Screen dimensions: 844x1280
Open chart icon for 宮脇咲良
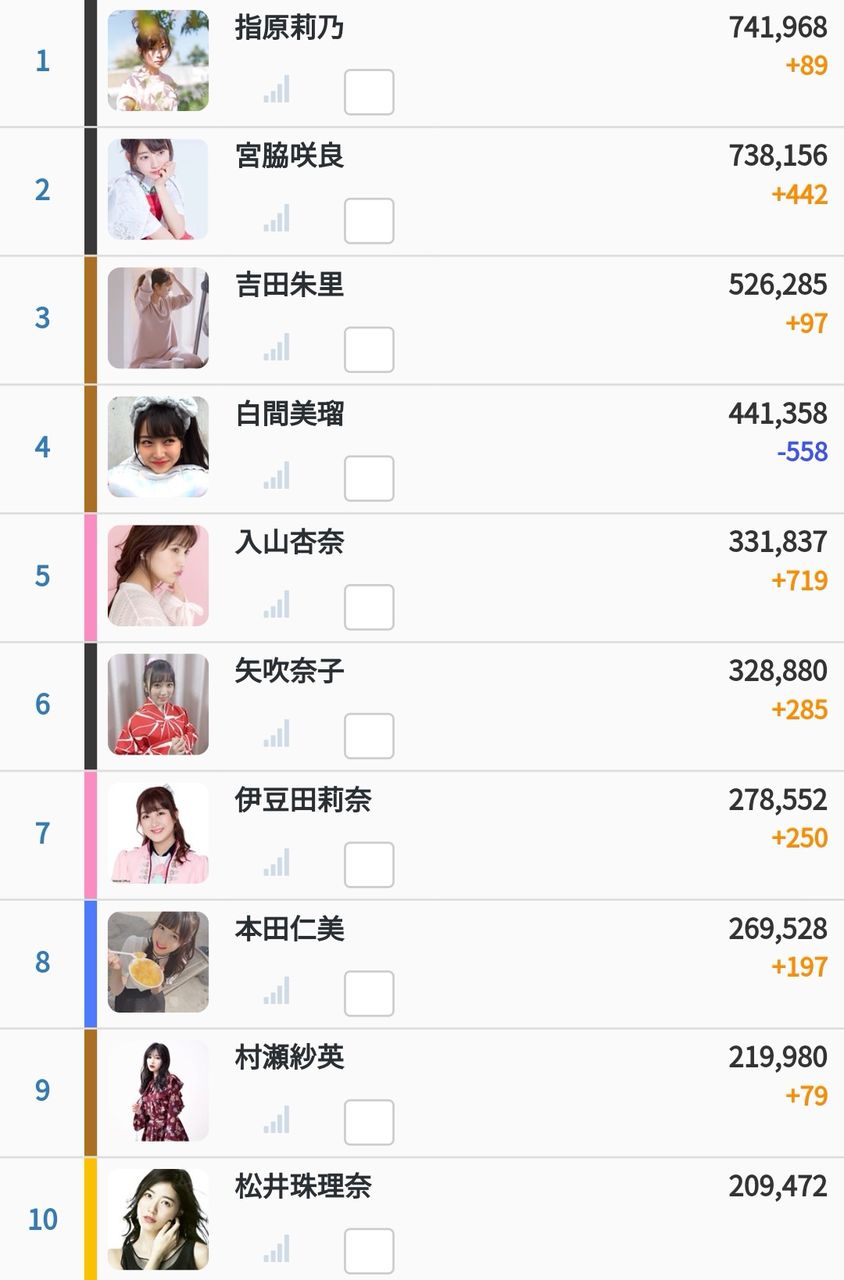tap(277, 218)
